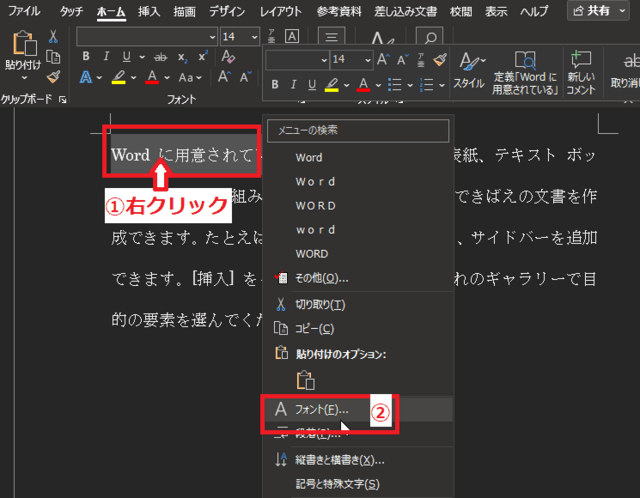Choose フォント(F)... from the context menu
Viewport: 640px width, 498px height.
[x=321, y=409]
